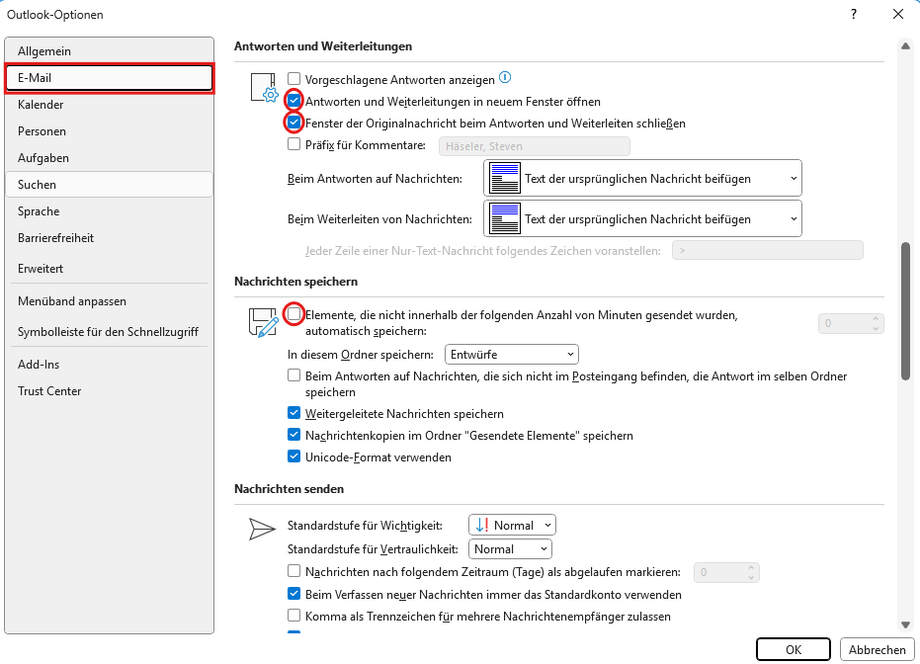Confirm settings with the OK button

pos(793,649)
